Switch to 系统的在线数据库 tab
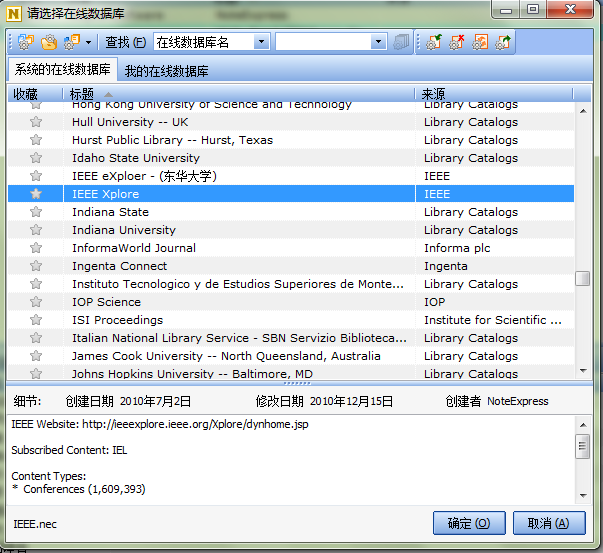Image resolution: width=603 pixels, height=553 pixels. [62, 70]
